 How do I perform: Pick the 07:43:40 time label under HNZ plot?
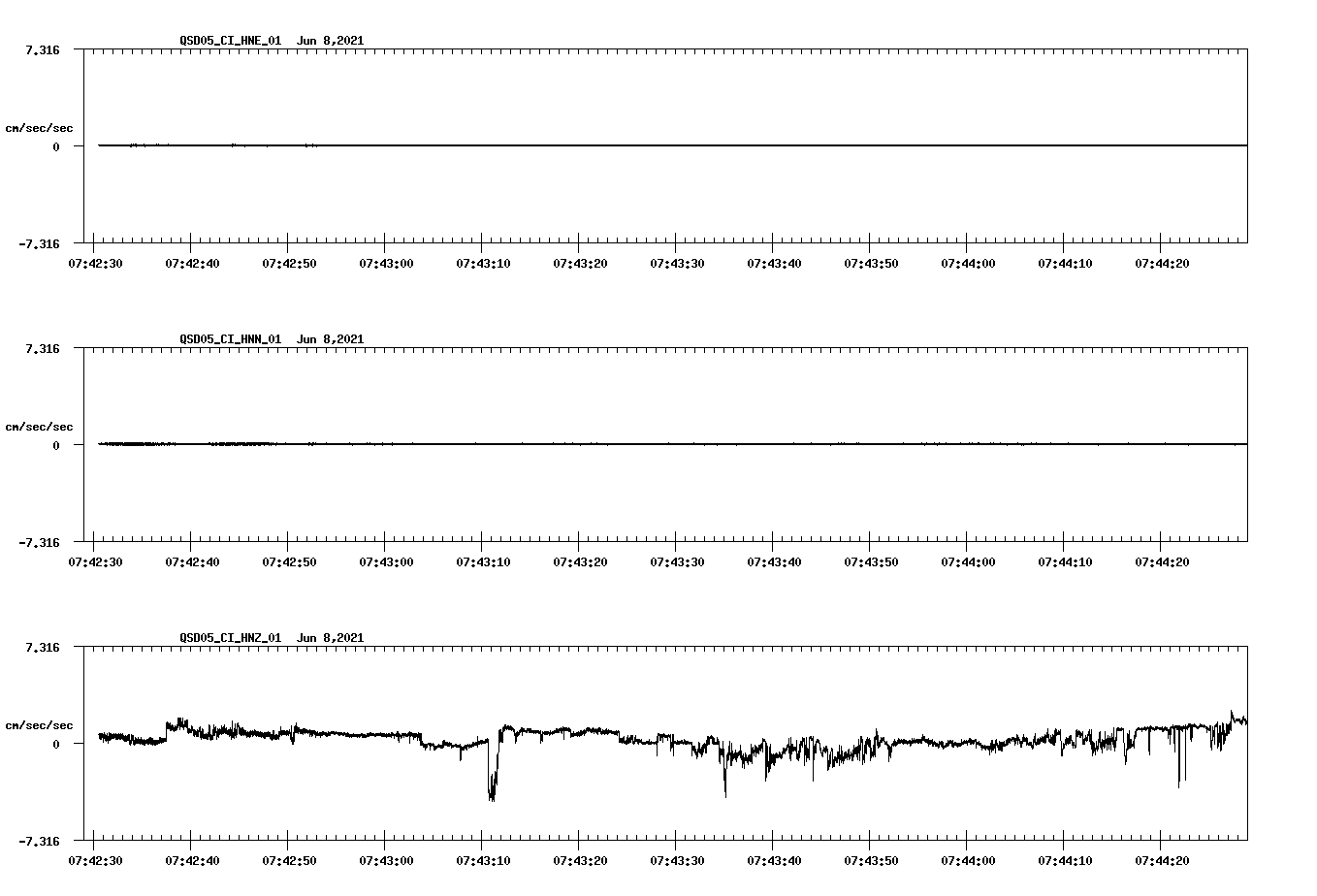click(774, 860)
